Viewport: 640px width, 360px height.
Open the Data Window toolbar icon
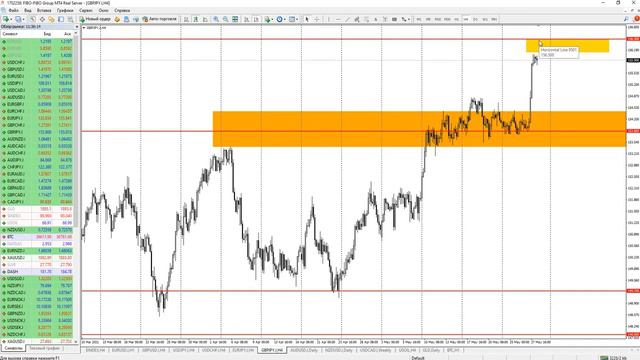pos(42,19)
